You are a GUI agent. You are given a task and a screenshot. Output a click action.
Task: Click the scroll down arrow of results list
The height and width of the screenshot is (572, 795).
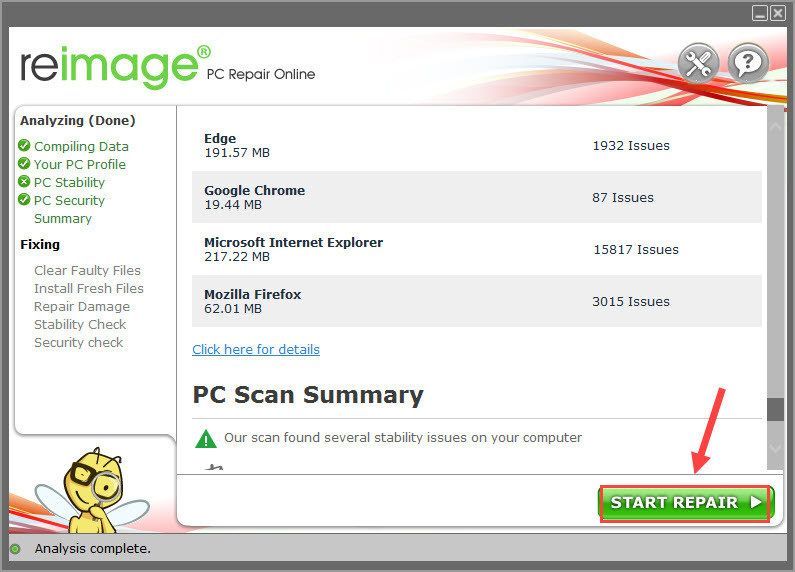click(775, 448)
